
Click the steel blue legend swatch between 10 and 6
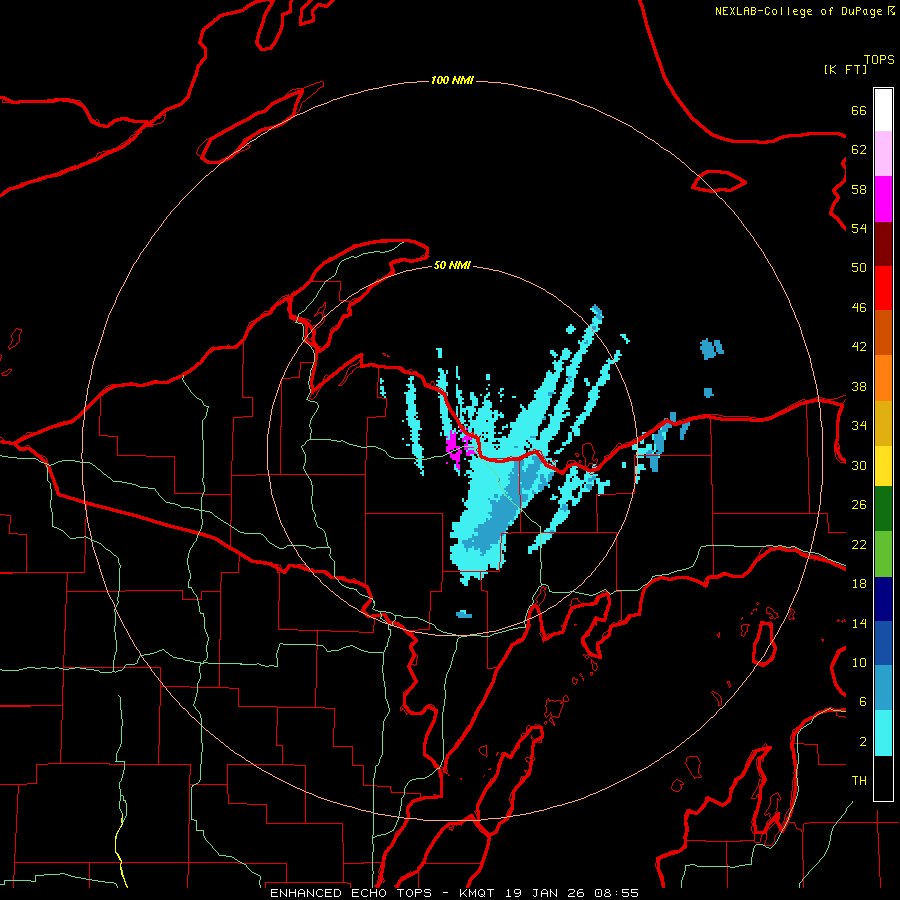(883, 688)
